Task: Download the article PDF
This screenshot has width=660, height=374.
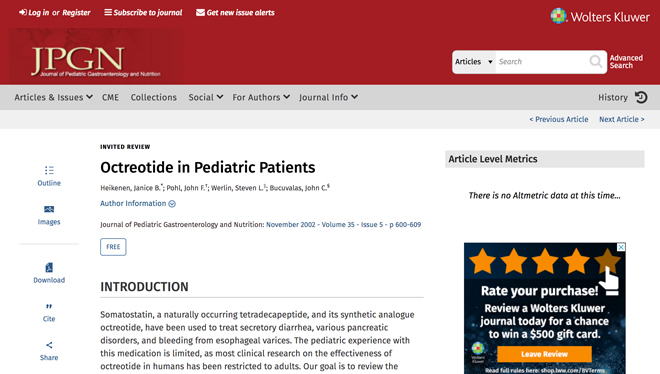Action: (49, 268)
